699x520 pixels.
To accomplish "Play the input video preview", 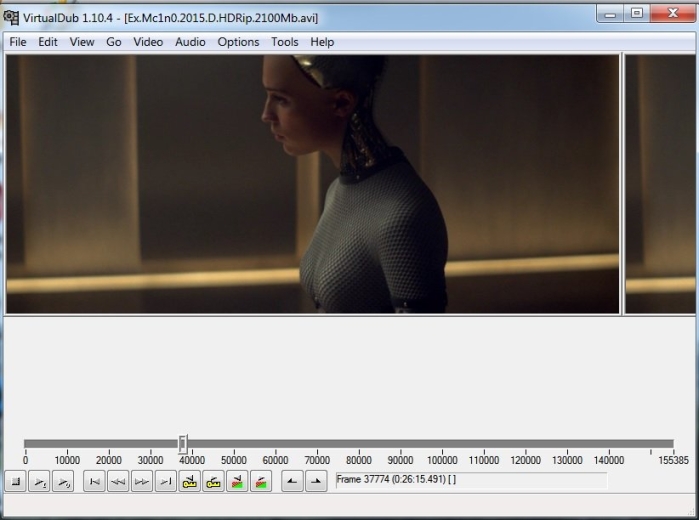I will click(x=39, y=482).
